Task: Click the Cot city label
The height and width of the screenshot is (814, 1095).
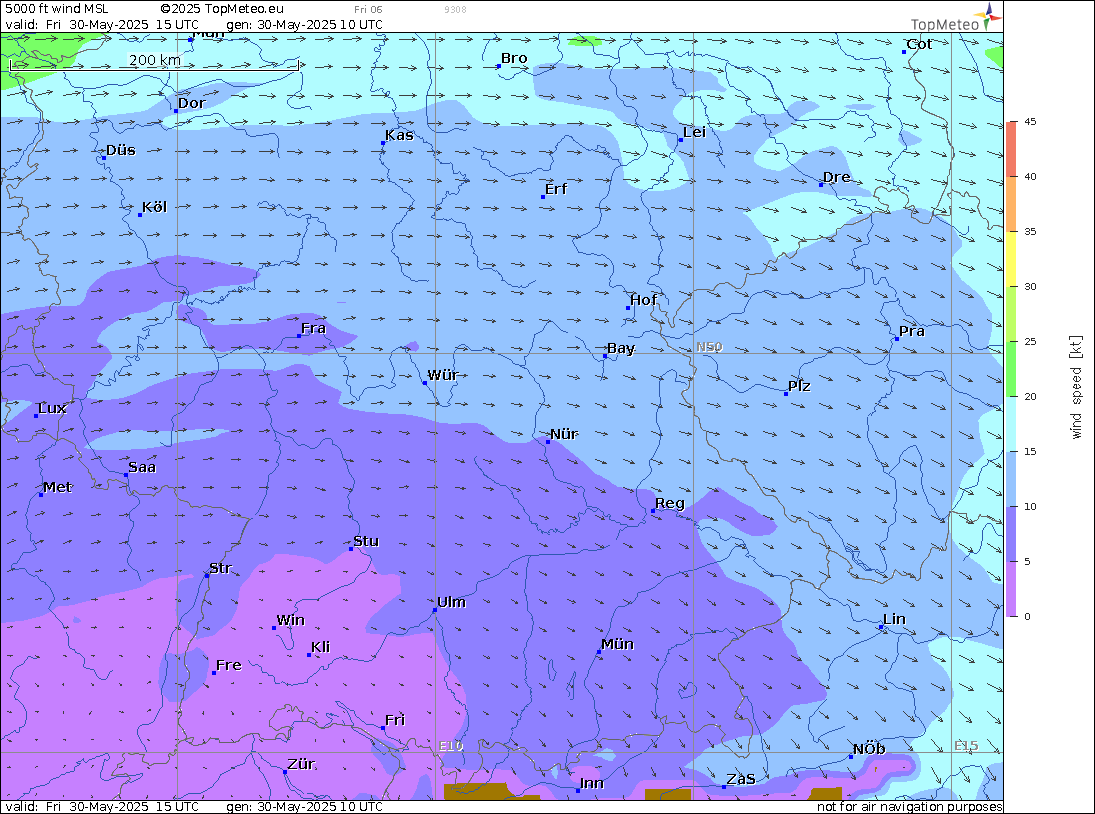Action: click(919, 44)
